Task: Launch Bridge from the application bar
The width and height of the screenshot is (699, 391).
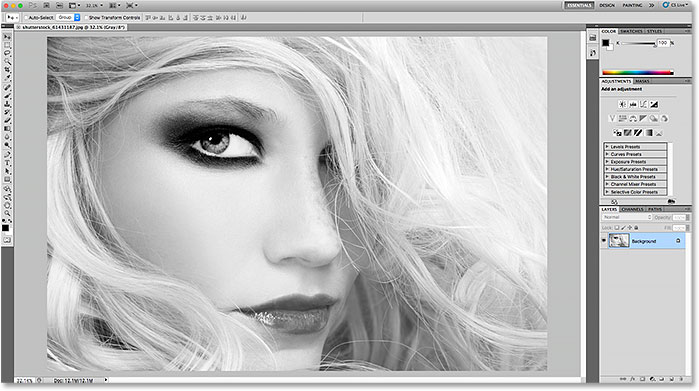Action: click(47, 5)
